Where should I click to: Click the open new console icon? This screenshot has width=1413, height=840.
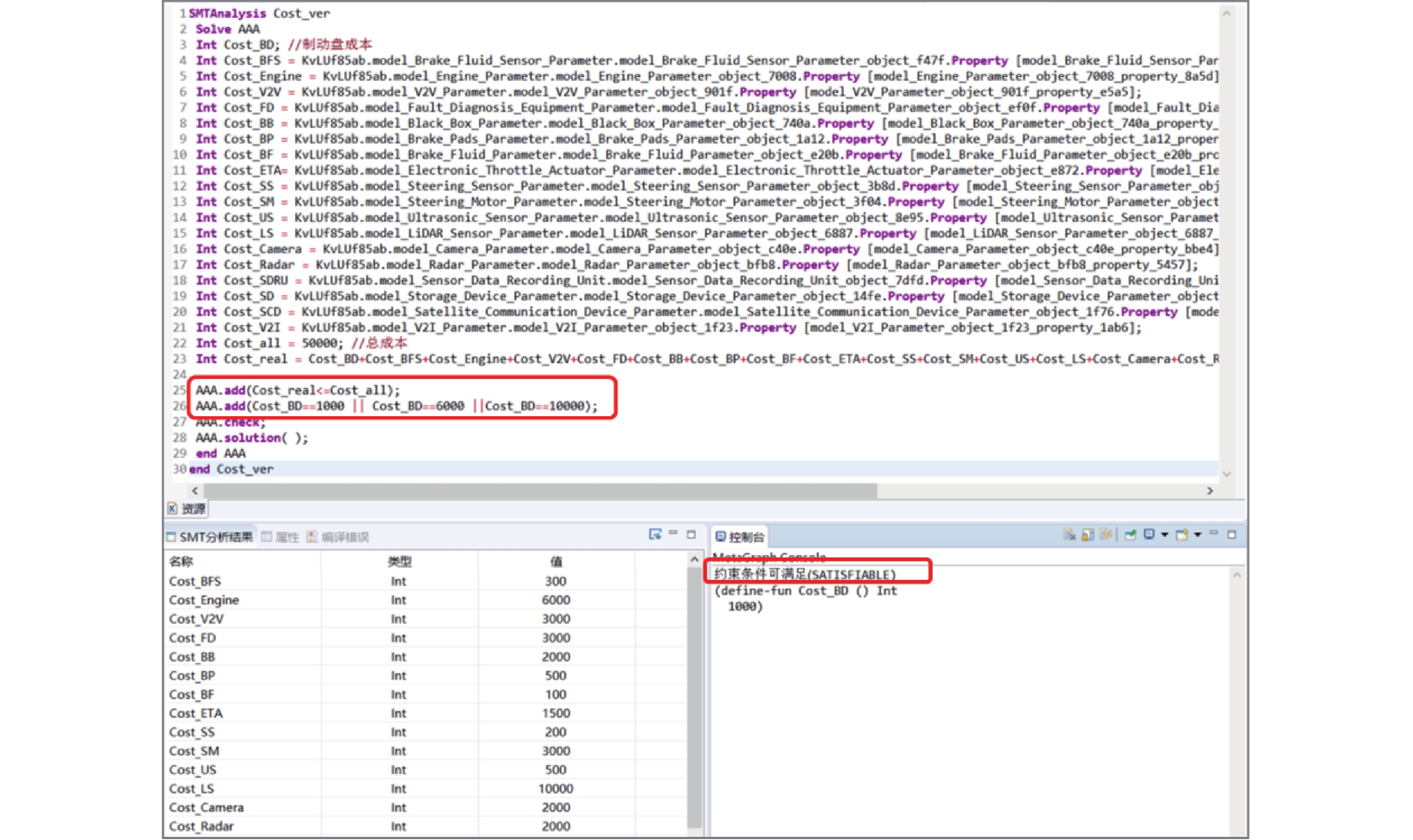tap(1182, 534)
